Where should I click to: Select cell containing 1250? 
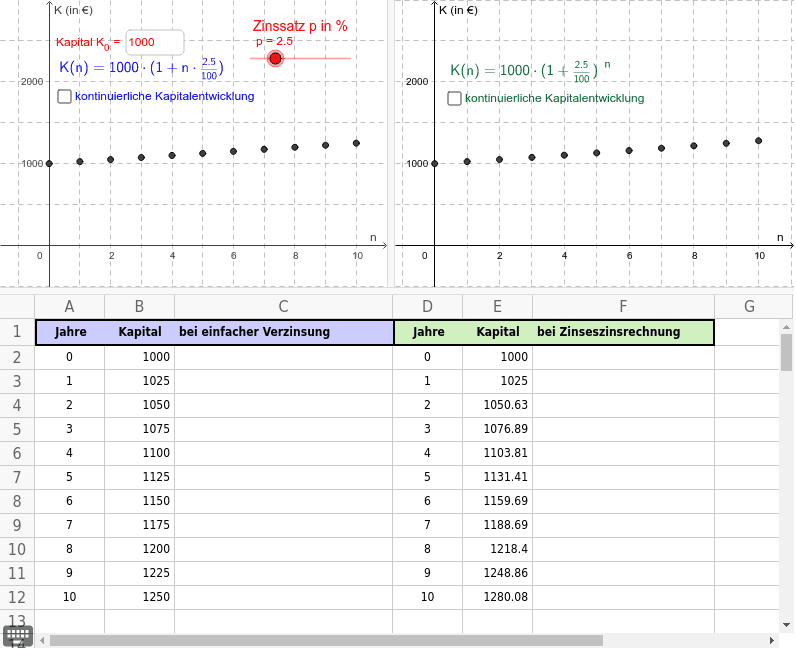(x=140, y=597)
